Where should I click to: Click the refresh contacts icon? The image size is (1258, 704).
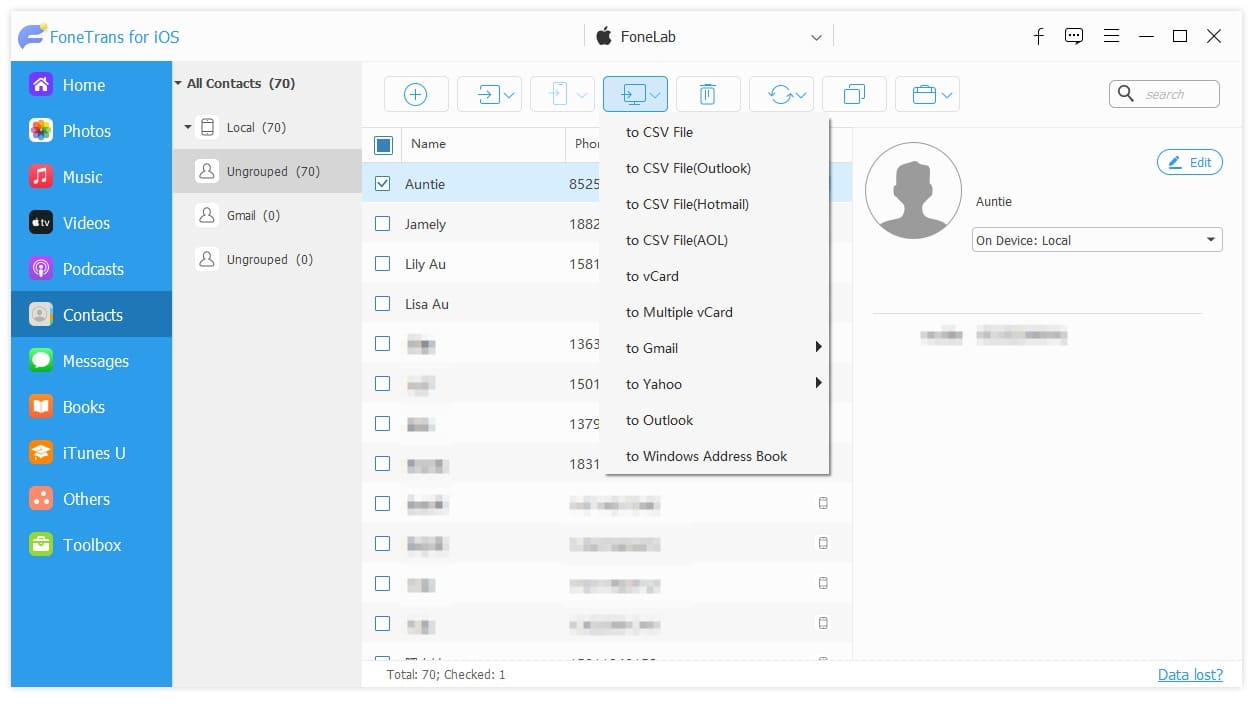tap(781, 94)
